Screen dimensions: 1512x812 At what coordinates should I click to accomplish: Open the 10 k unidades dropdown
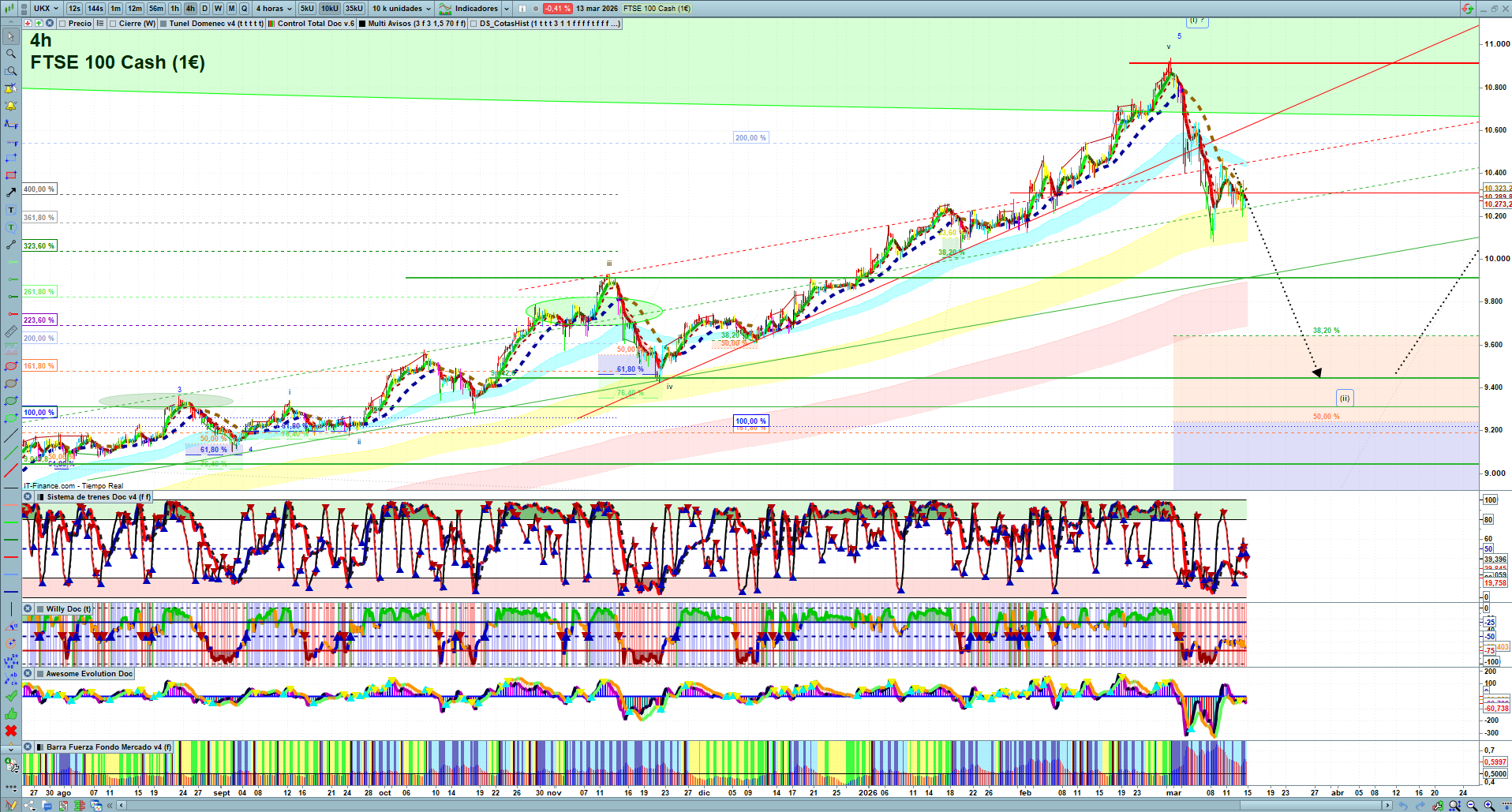coord(402,9)
